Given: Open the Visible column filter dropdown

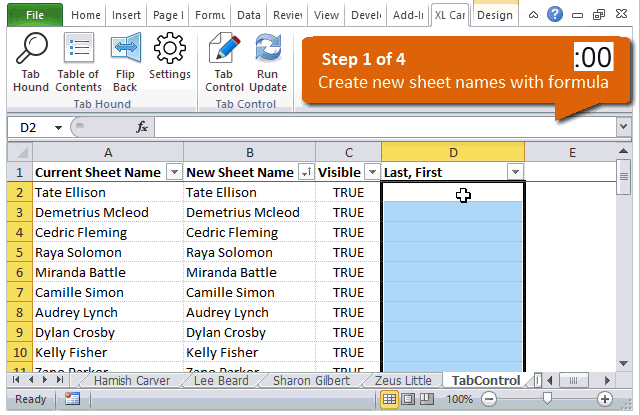Looking at the screenshot, I should point(371,172).
